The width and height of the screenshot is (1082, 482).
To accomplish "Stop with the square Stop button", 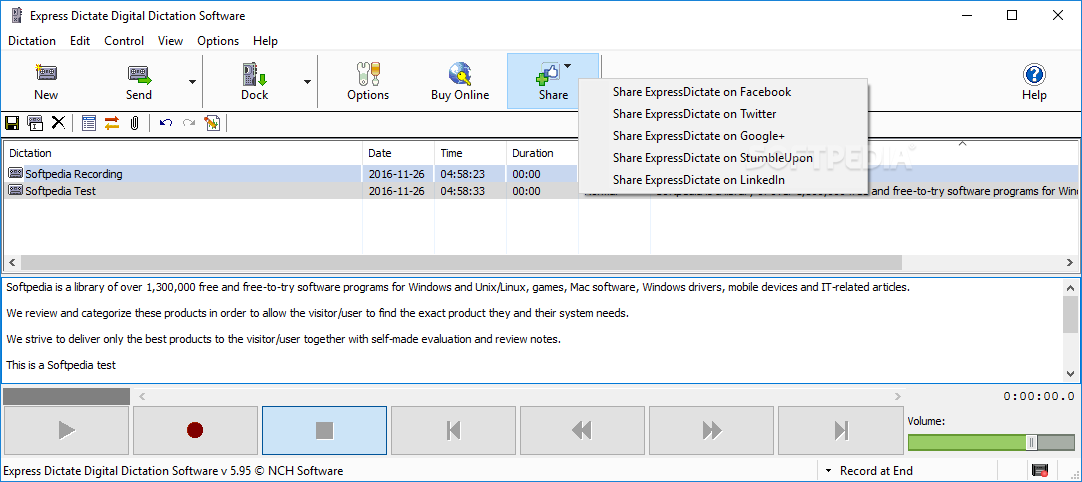I will click(324, 431).
